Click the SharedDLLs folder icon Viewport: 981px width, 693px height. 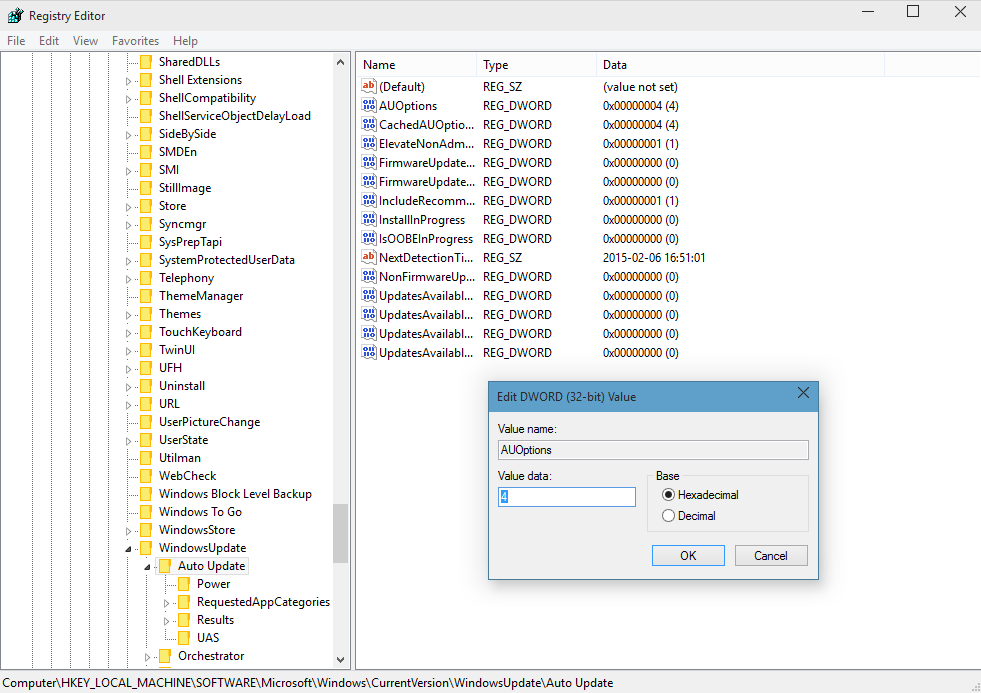point(146,62)
